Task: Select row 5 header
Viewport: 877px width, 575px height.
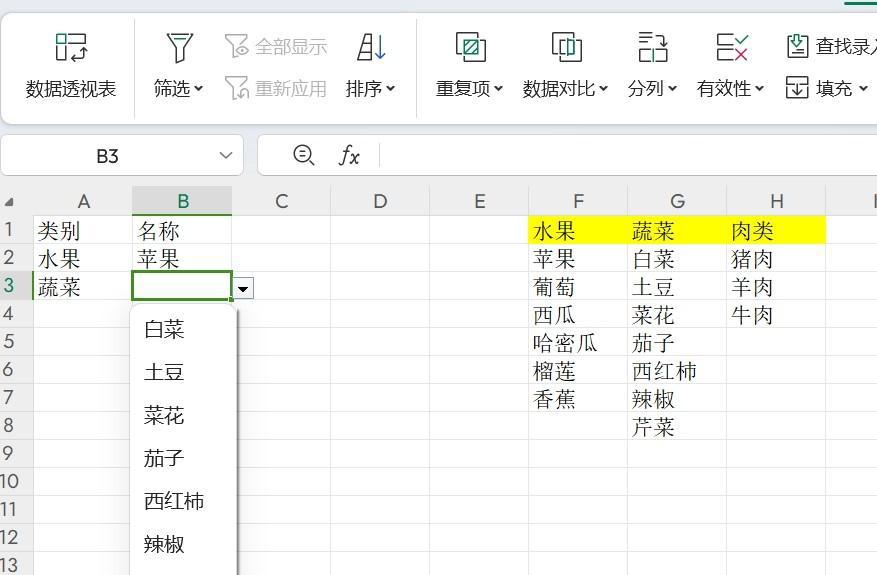Action: 16,342
